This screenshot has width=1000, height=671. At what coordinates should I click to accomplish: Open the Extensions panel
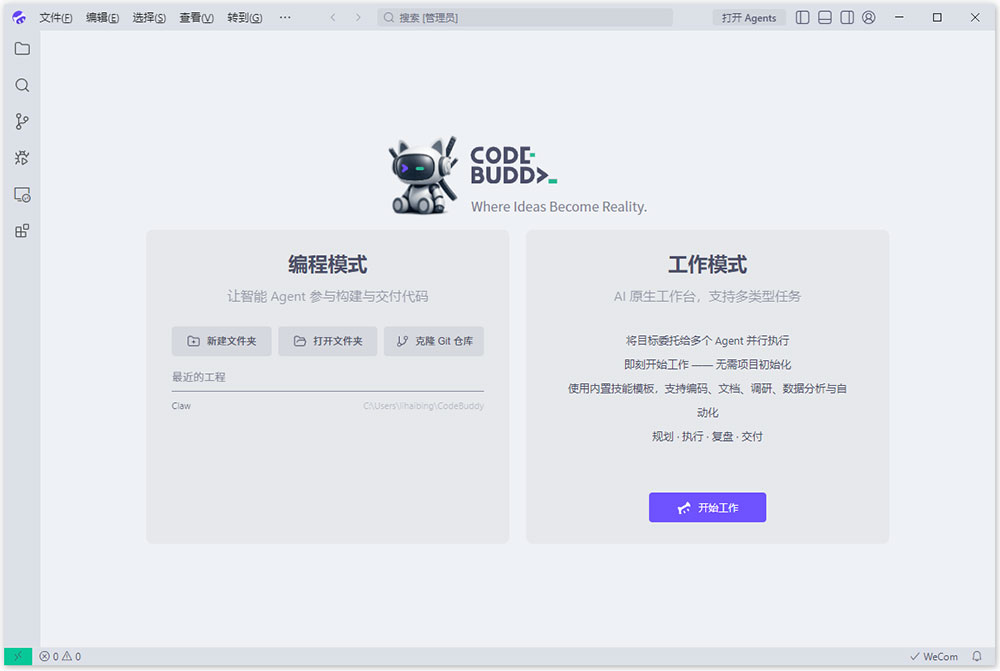click(x=21, y=231)
